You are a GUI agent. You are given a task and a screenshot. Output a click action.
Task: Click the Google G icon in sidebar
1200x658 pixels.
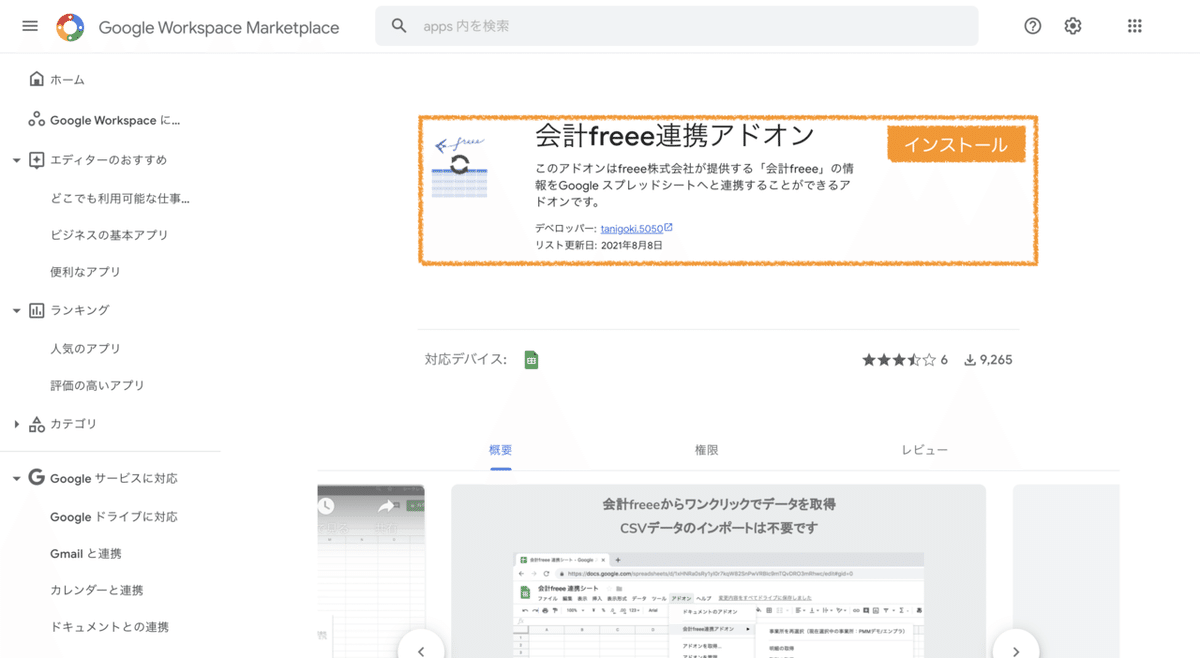[37, 478]
